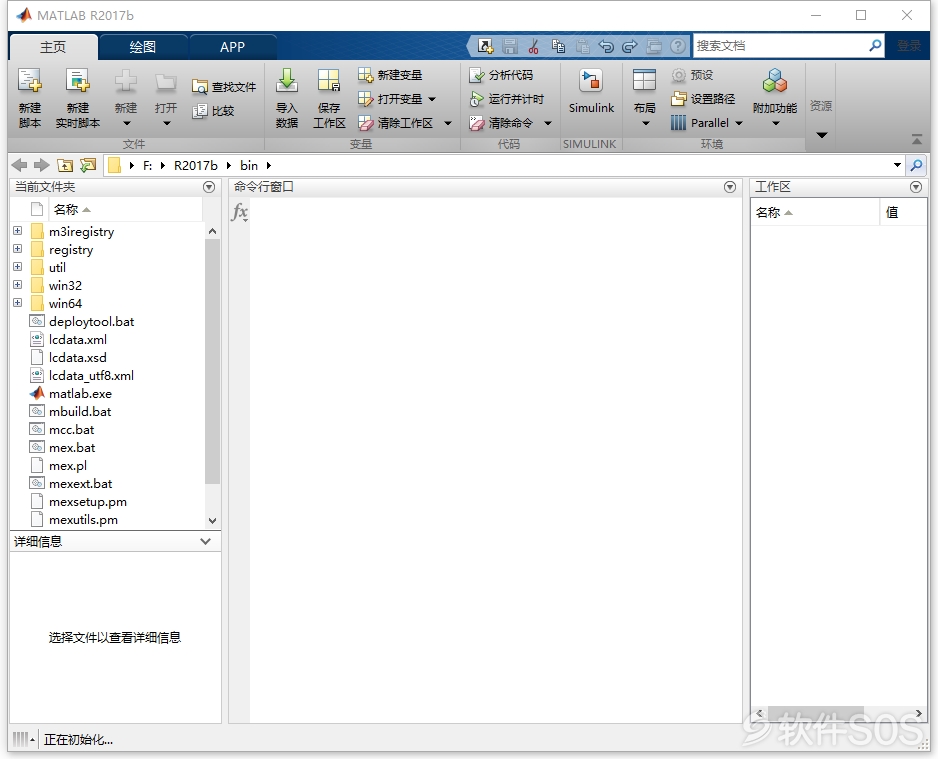Click the help question mark icon
The image size is (938, 759).
click(x=678, y=46)
